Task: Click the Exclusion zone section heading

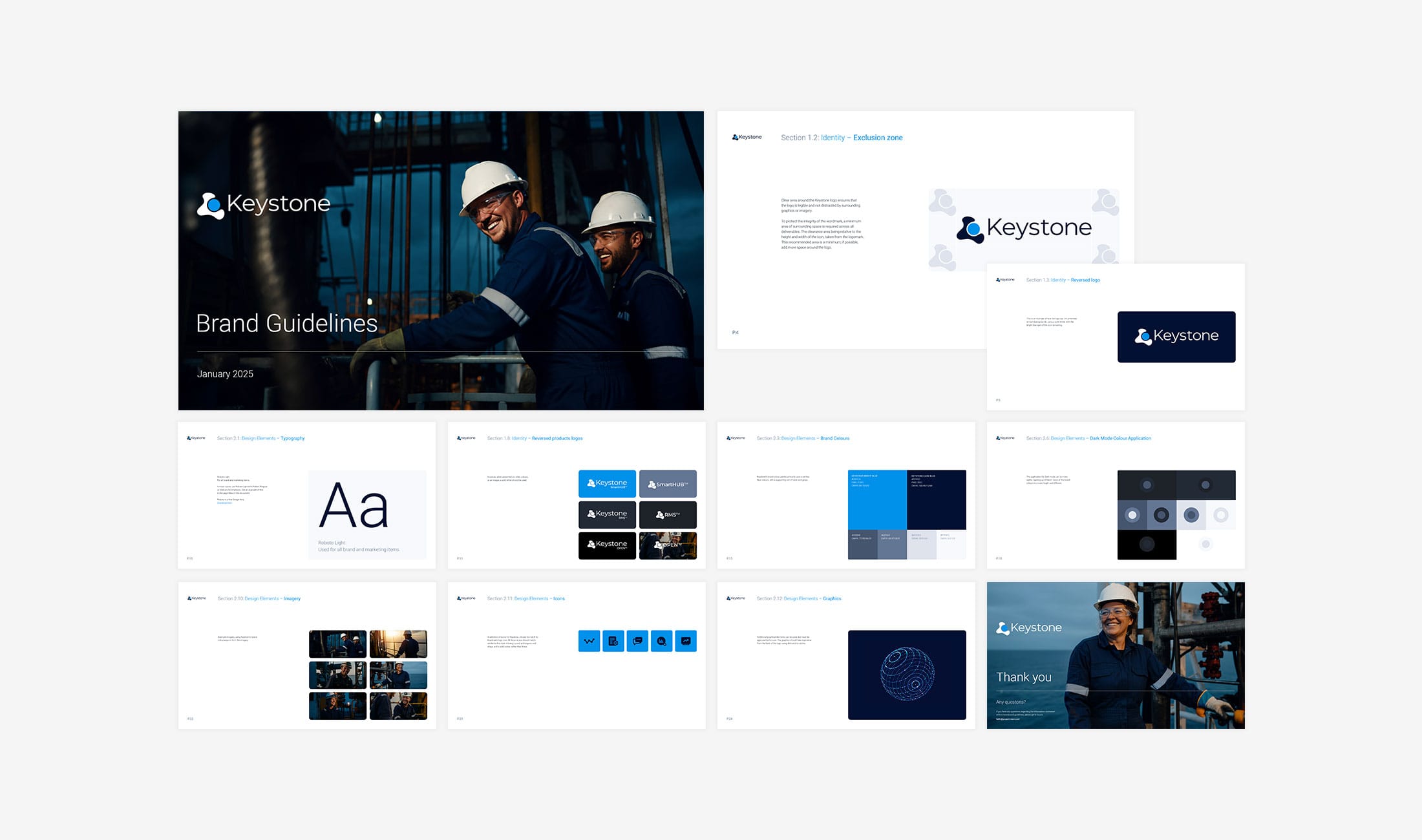Action: (x=877, y=138)
